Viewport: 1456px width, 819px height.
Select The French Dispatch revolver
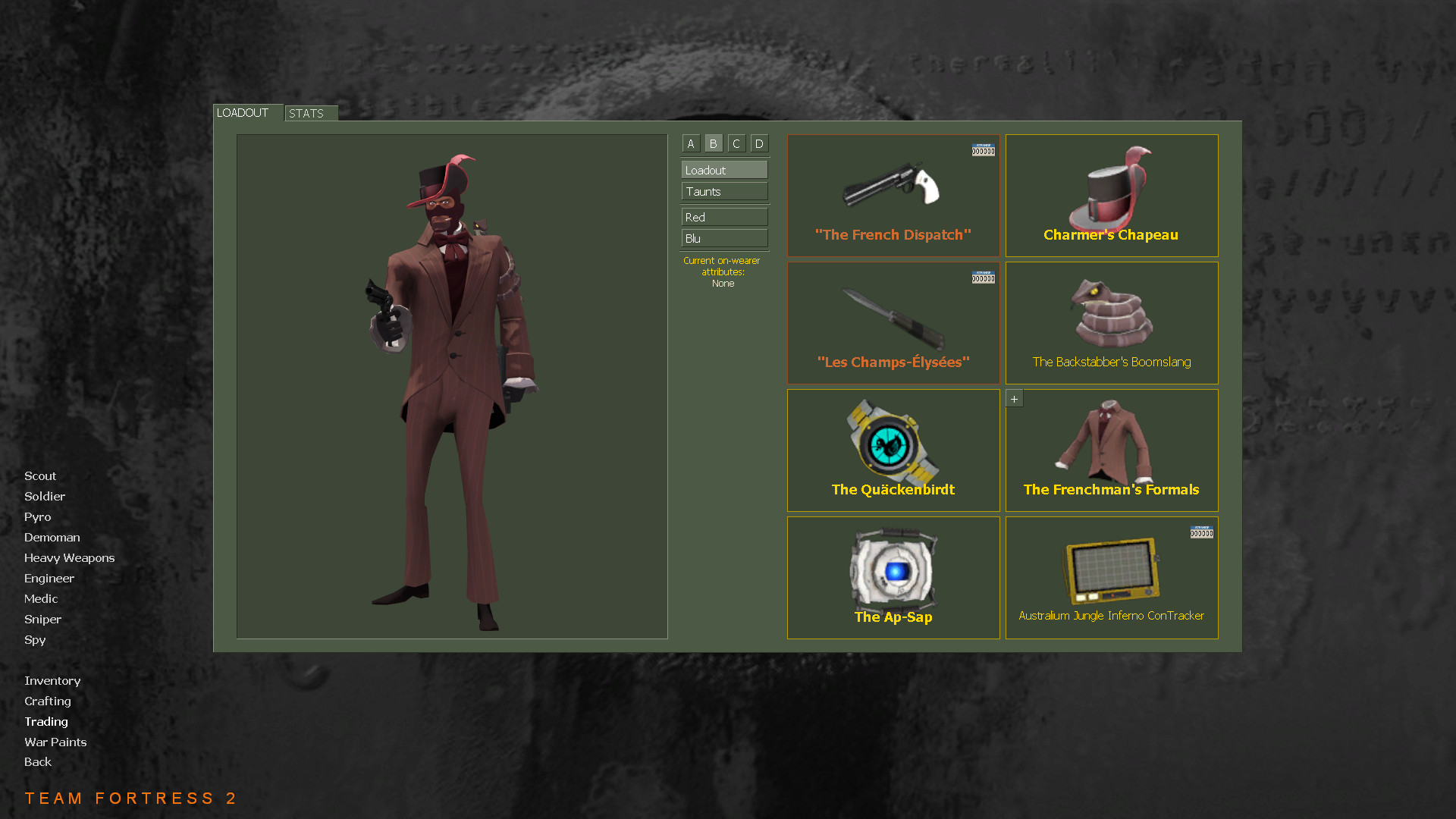tap(893, 190)
